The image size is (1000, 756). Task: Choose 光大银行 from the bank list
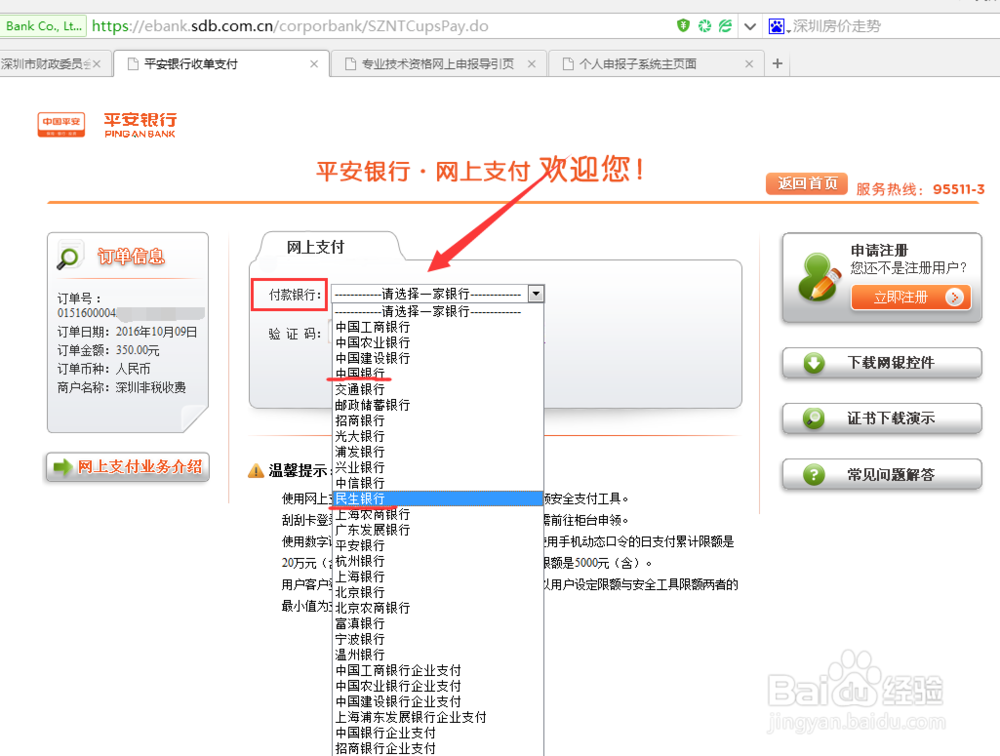[x=438, y=436]
